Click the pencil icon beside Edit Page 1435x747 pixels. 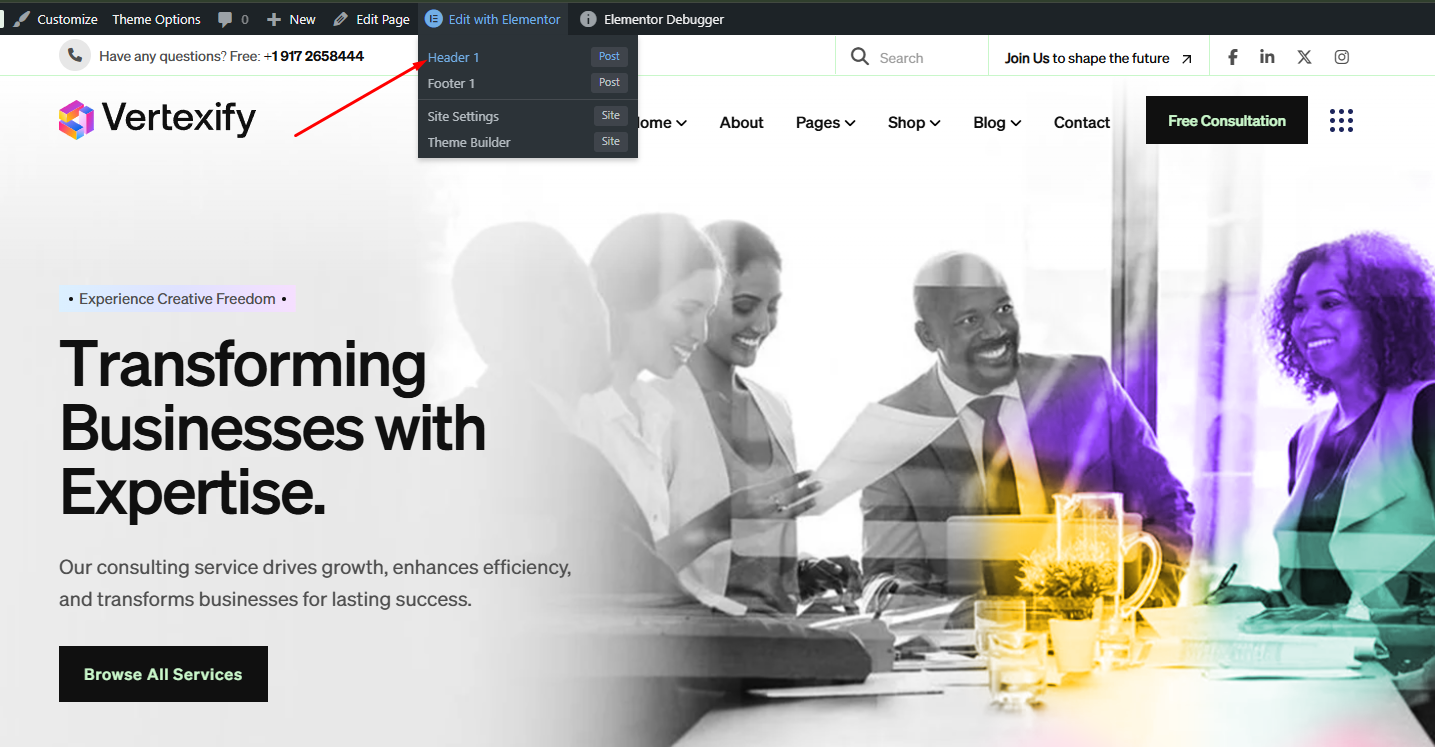(341, 19)
